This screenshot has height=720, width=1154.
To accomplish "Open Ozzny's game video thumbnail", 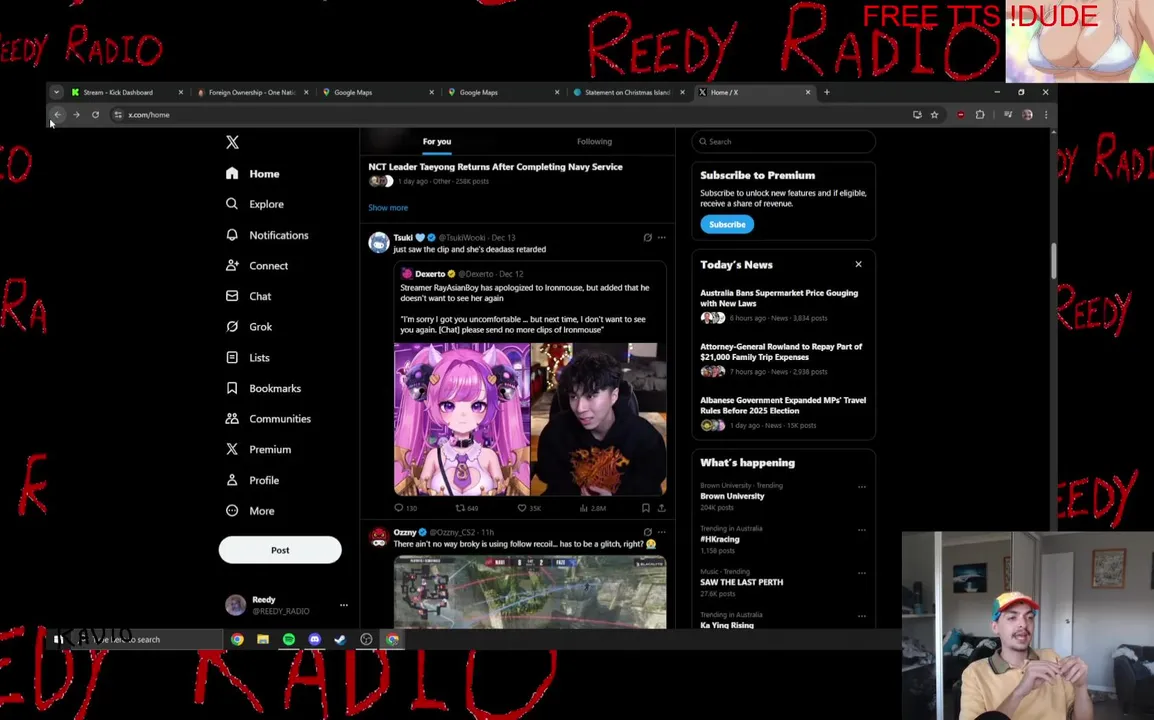I will 530,593.
